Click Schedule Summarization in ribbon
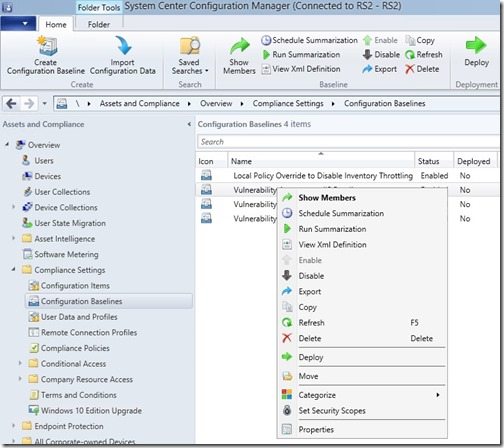 (x=309, y=40)
